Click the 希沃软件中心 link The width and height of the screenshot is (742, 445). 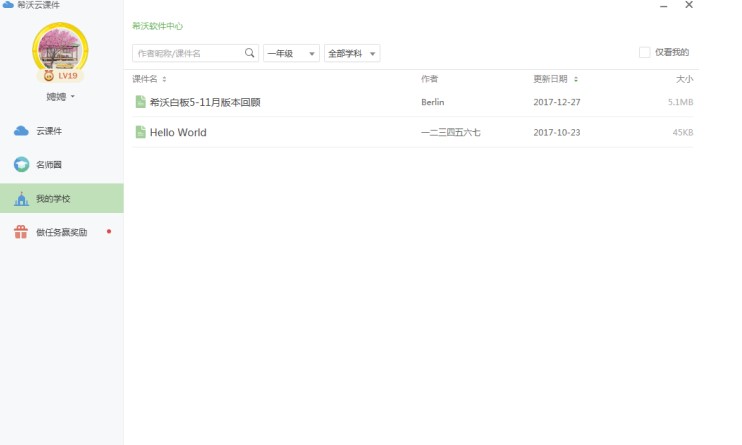coord(157,26)
